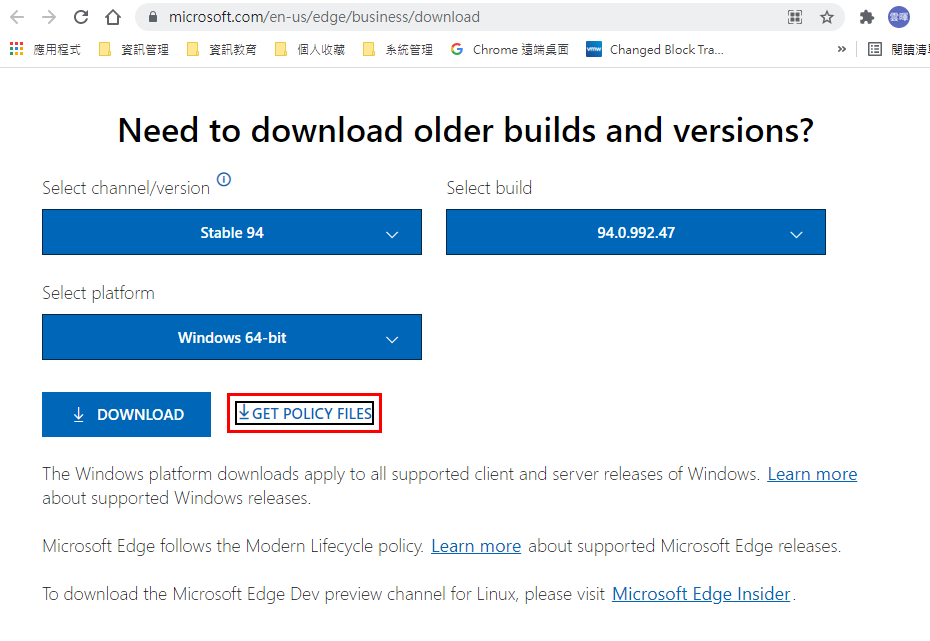This screenshot has height=641, width=930.
Task: Open the Microsoft Edge Insider link
Action: click(701, 594)
